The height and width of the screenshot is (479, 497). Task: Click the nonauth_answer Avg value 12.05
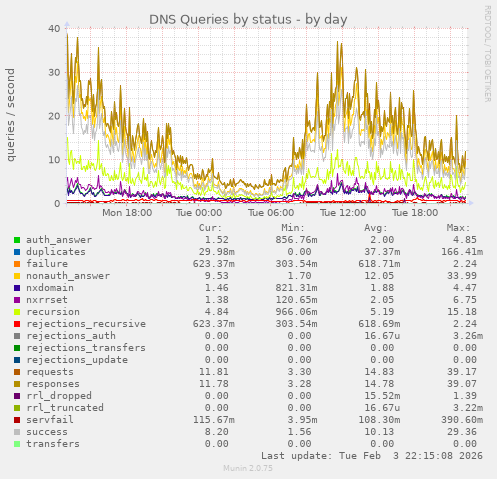click(382, 276)
